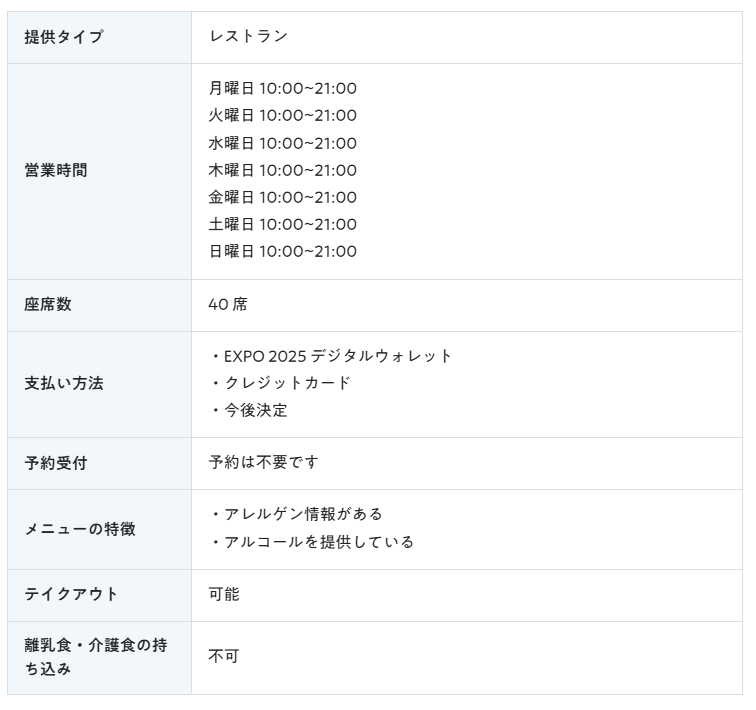Click the 支払い方法 row header
Screen dimensions: 756x710
click(64, 383)
